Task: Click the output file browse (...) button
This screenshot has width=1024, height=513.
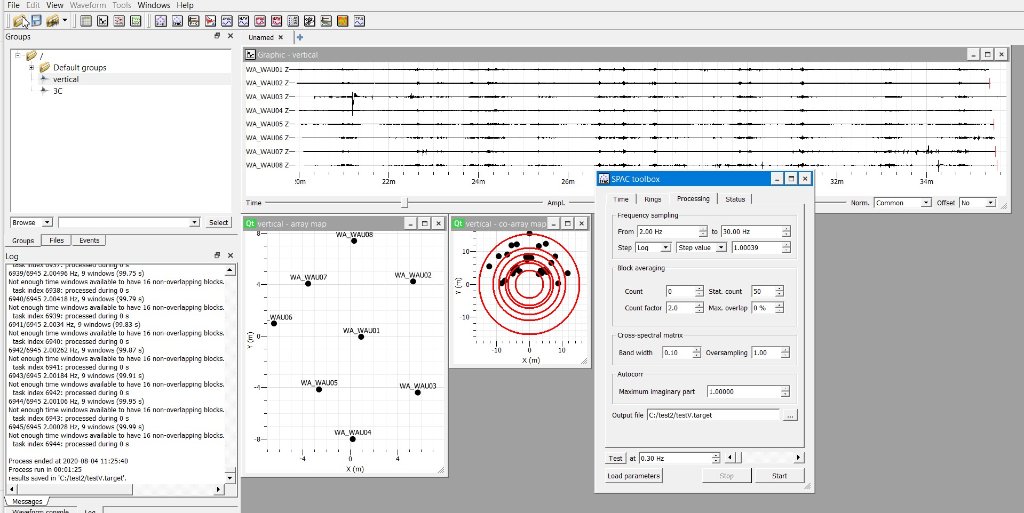Action: click(x=791, y=415)
